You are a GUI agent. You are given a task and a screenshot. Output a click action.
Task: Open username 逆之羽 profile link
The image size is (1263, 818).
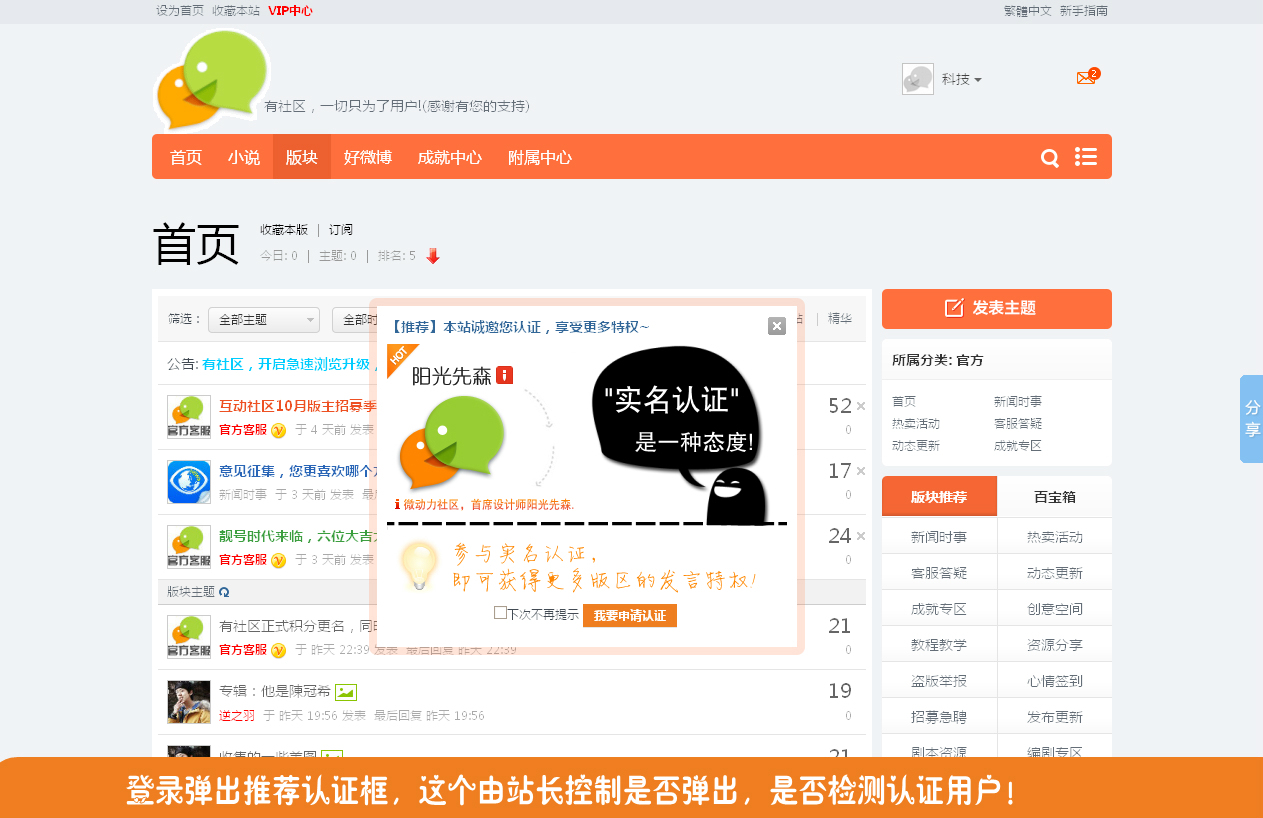[237, 715]
